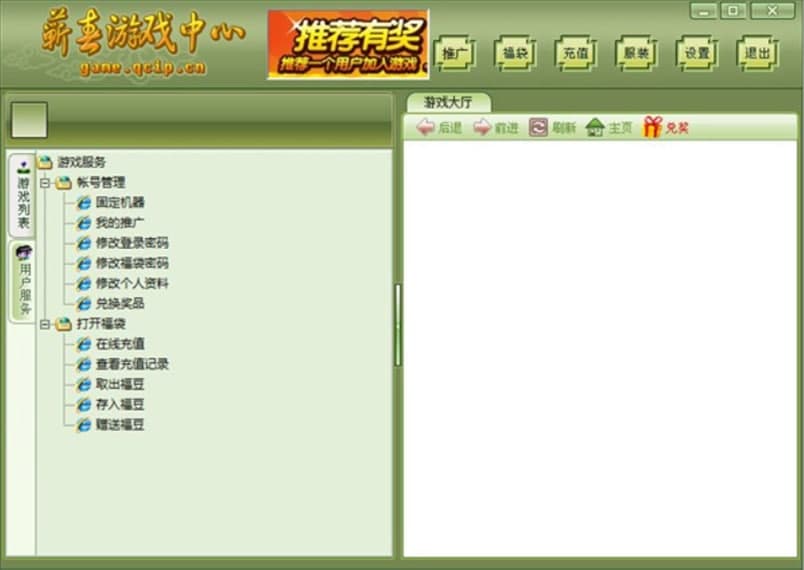Image resolution: width=804 pixels, height=570 pixels.
Task: Switch to 用户服务 side tab
Action: [x=24, y=281]
